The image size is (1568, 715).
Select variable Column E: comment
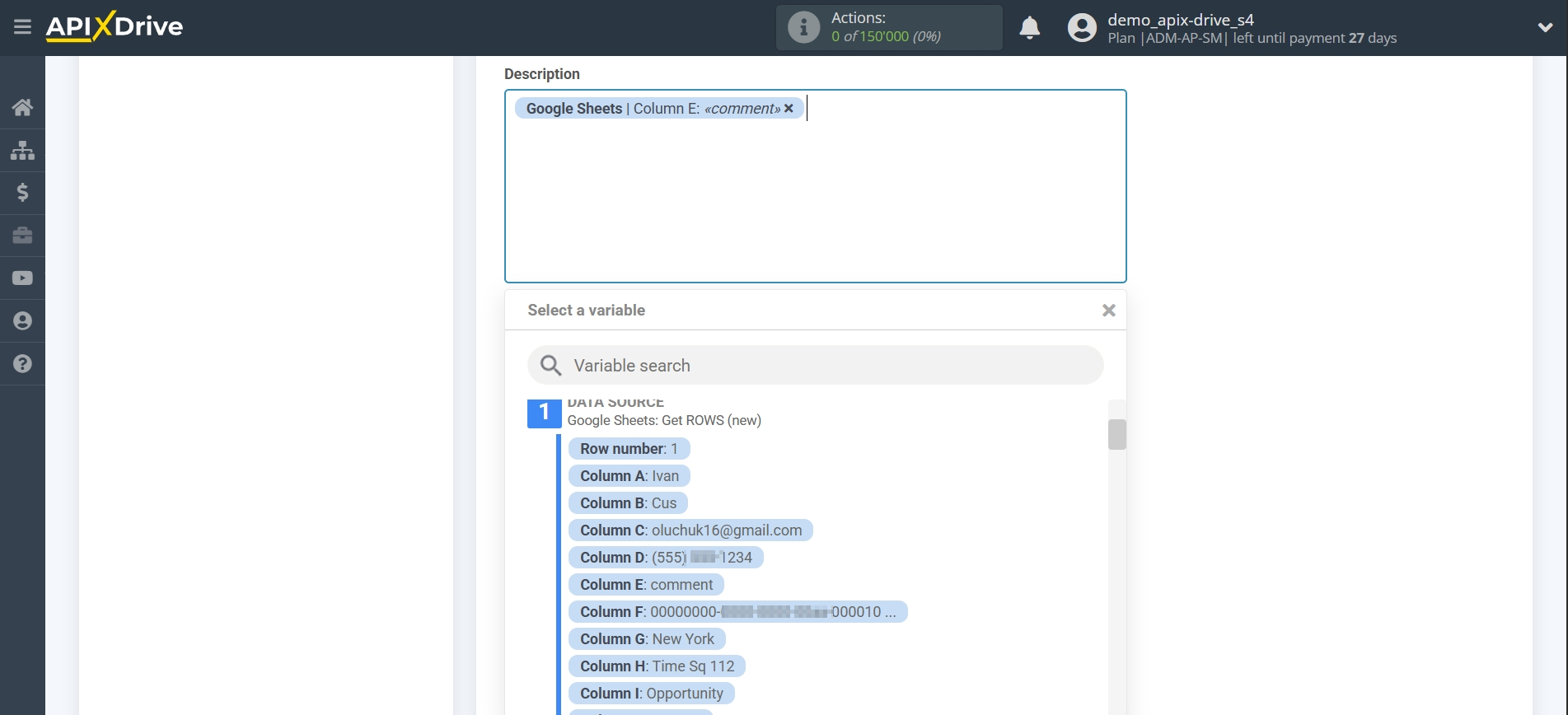(646, 585)
